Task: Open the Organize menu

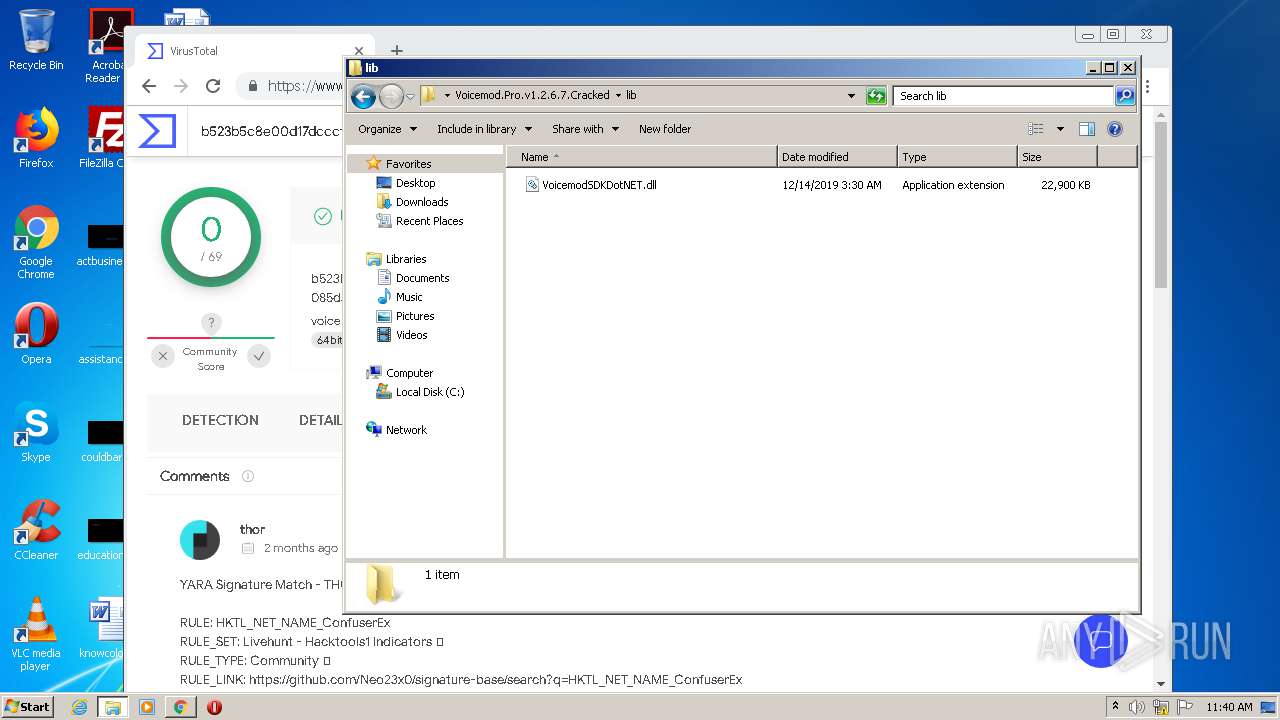Action: pyautogui.click(x=387, y=129)
